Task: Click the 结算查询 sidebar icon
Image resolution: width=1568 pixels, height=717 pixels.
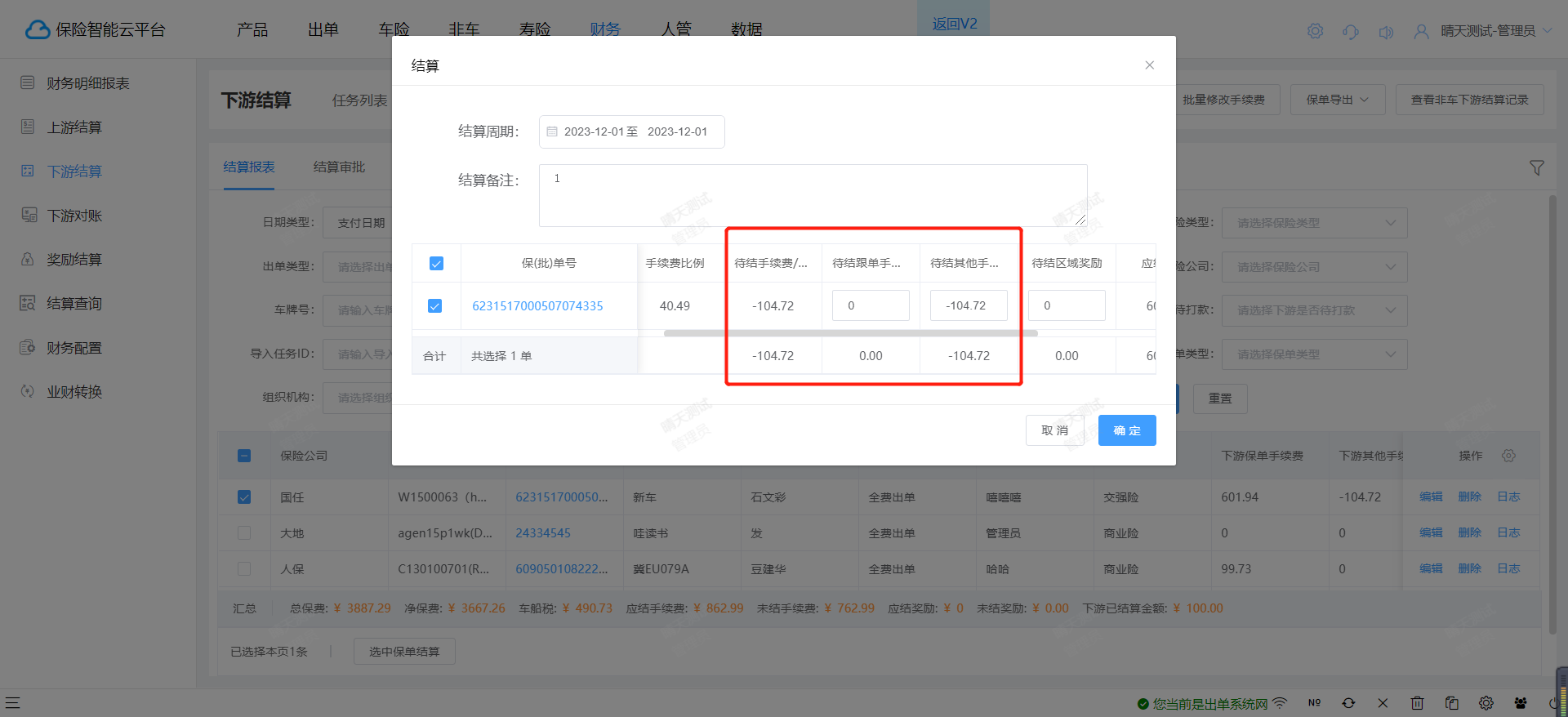Action: point(28,303)
